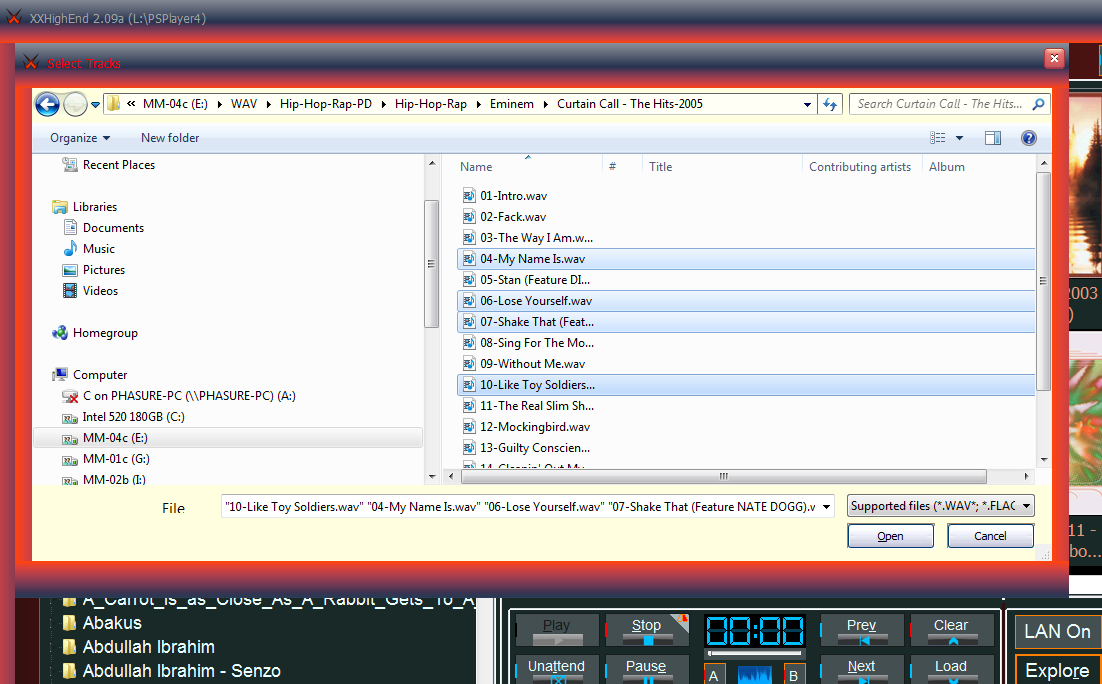The image size is (1102, 684).
Task: Click the audio file icon of 01-Intro.wav
Action: 469,195
